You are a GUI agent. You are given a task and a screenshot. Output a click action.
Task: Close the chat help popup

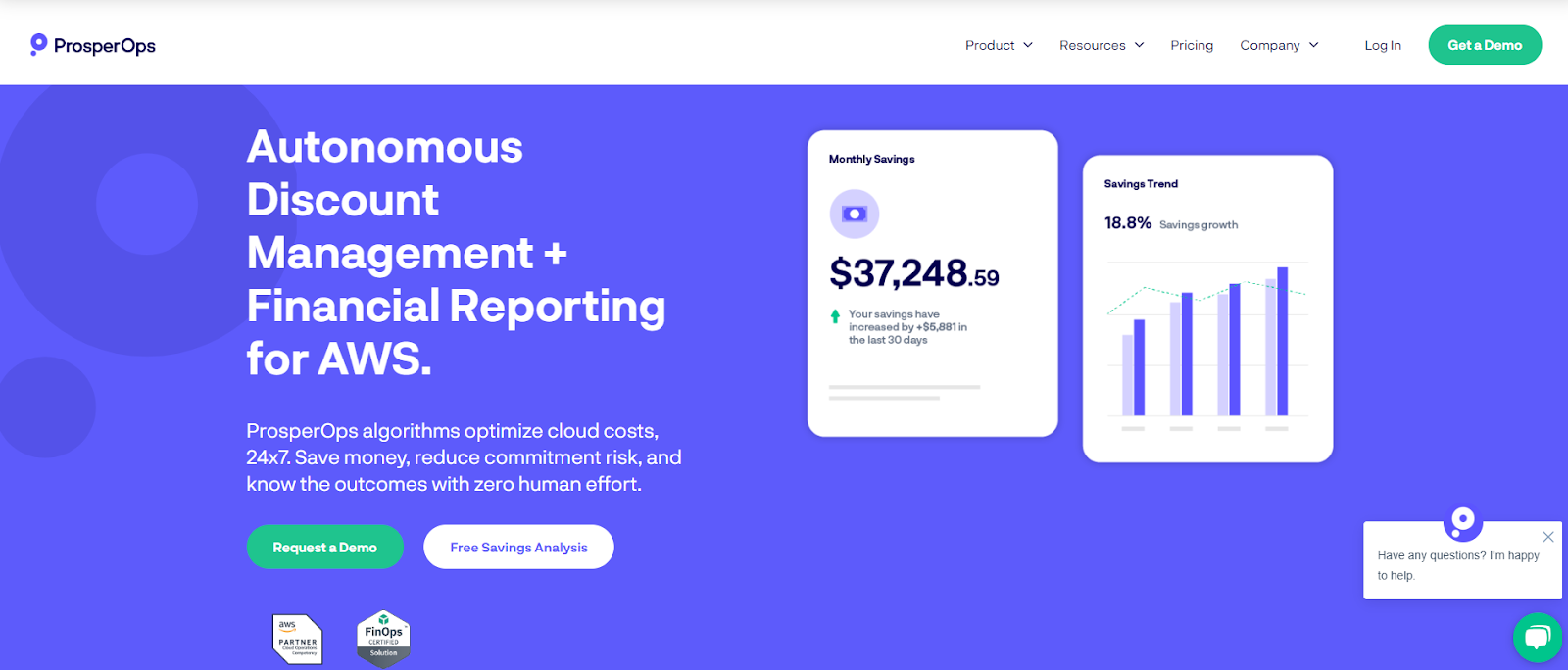pyautogui.click(x=1548, y=537)
